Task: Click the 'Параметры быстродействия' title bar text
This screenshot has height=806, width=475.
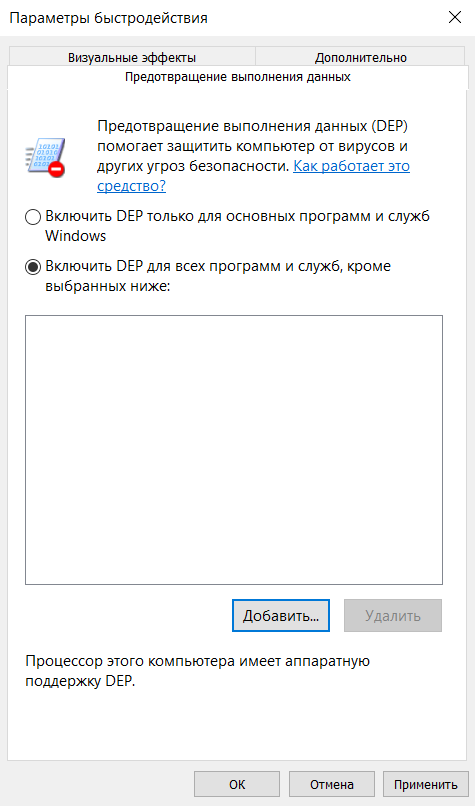Action: click(x=108, y=18)
